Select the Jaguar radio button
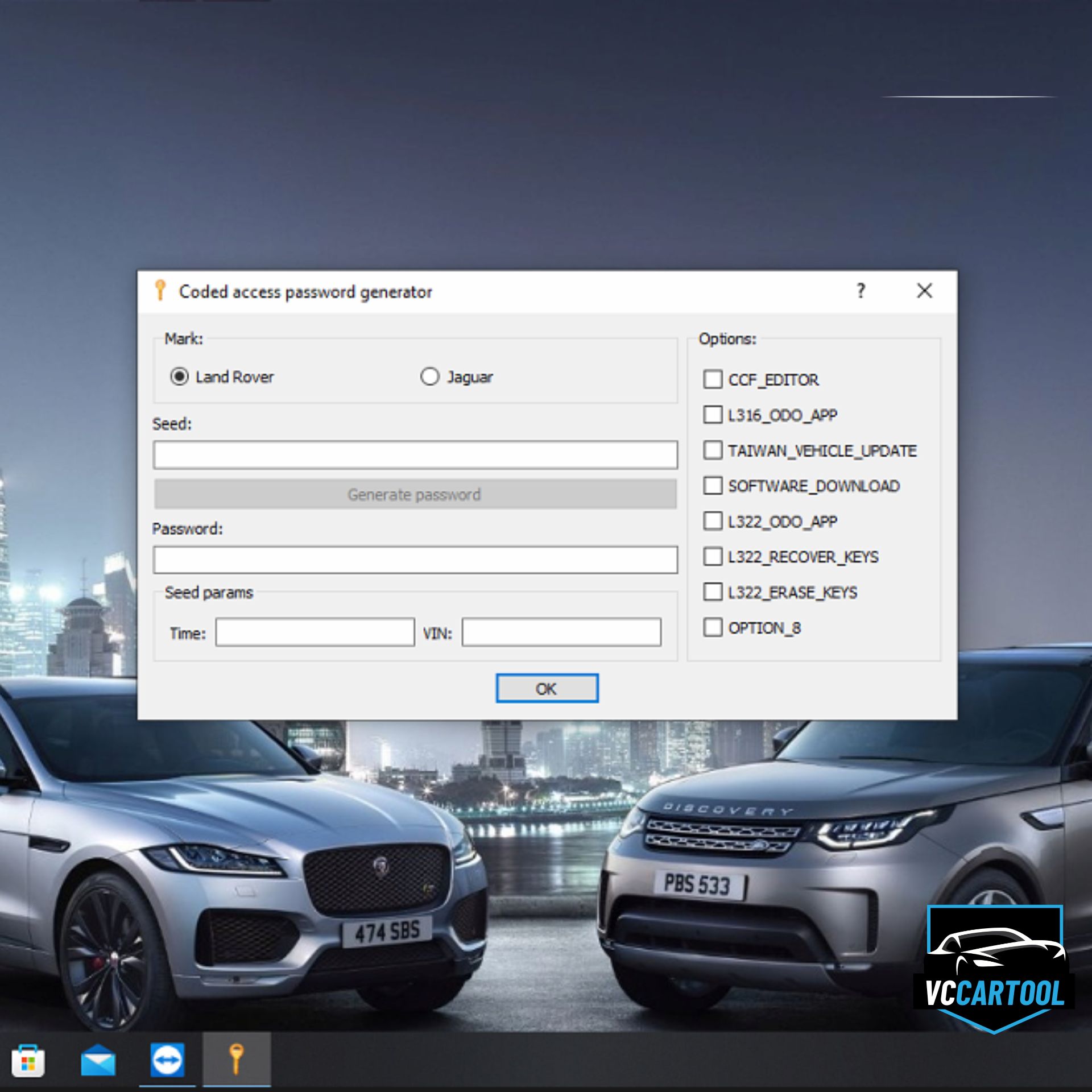The image size is (1092, 1092). click(430, 377)
